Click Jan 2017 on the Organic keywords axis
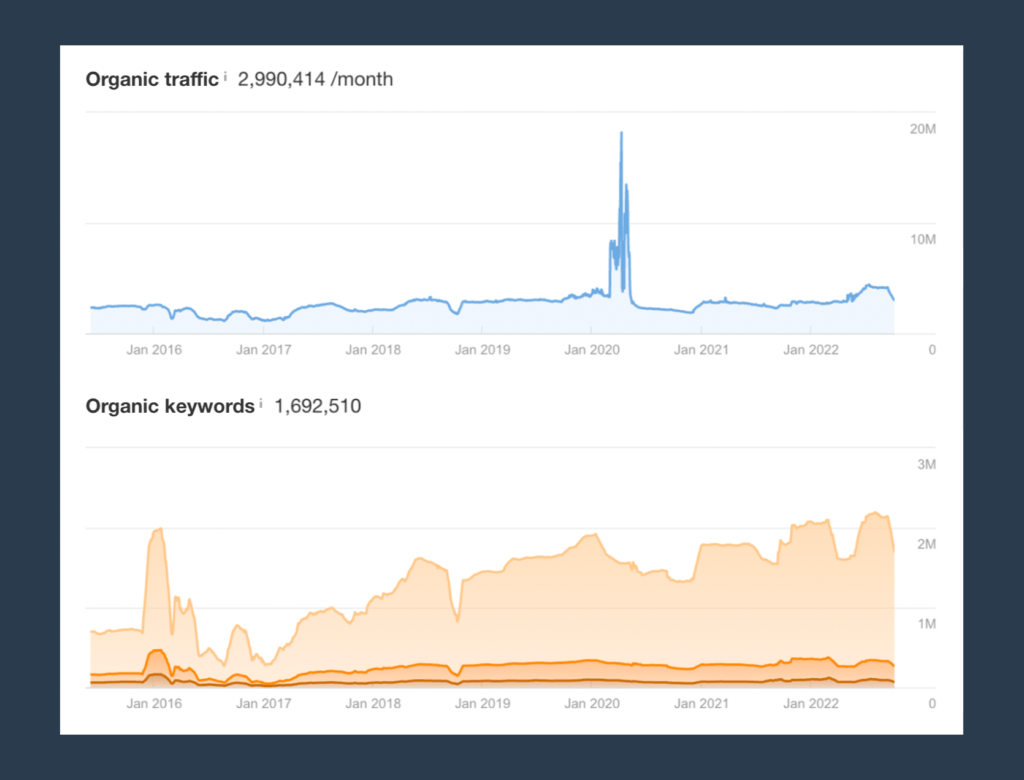This screenshot has width=1024, height=780. (x=263, y=704)
